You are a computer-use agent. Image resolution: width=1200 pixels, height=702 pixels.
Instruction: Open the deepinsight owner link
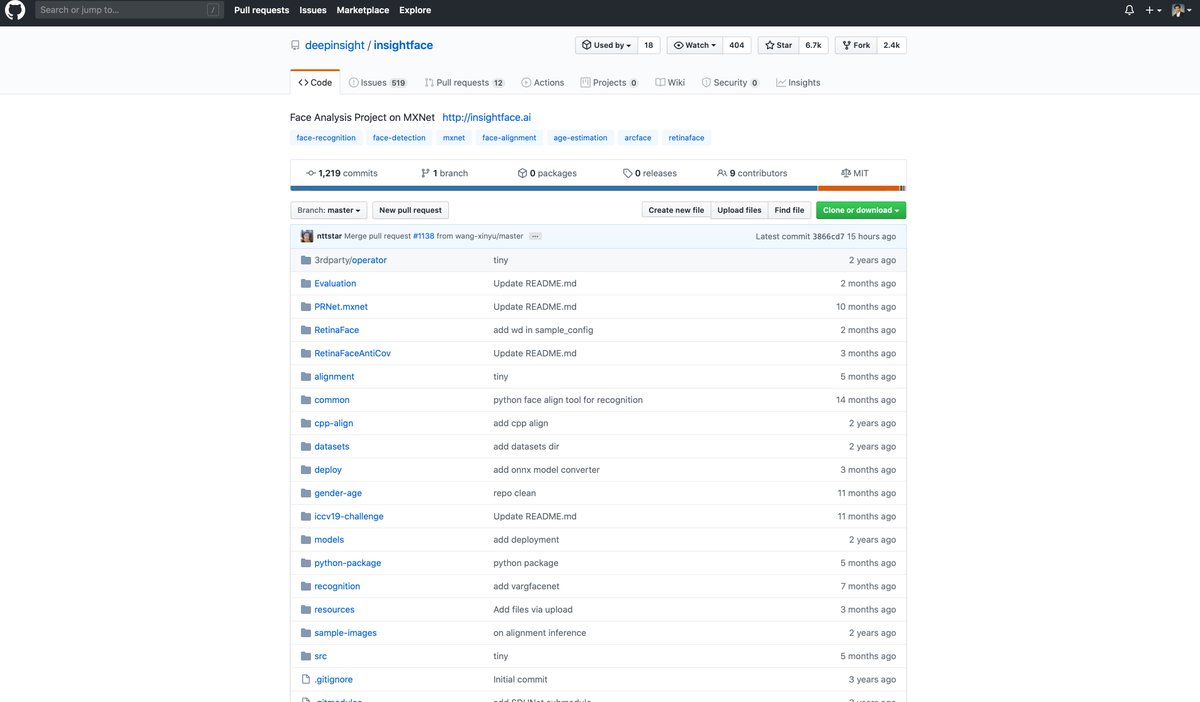point(334,45)
